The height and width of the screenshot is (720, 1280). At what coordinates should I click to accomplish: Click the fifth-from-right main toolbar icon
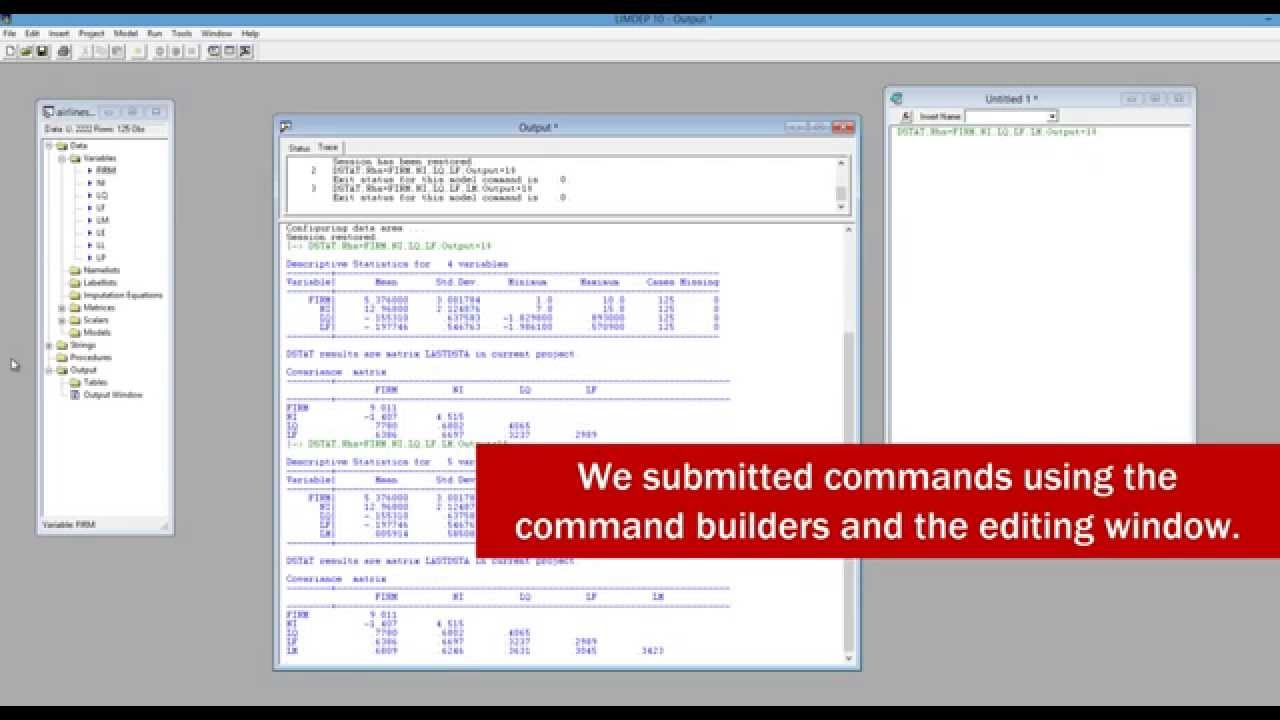pos(176,51)
